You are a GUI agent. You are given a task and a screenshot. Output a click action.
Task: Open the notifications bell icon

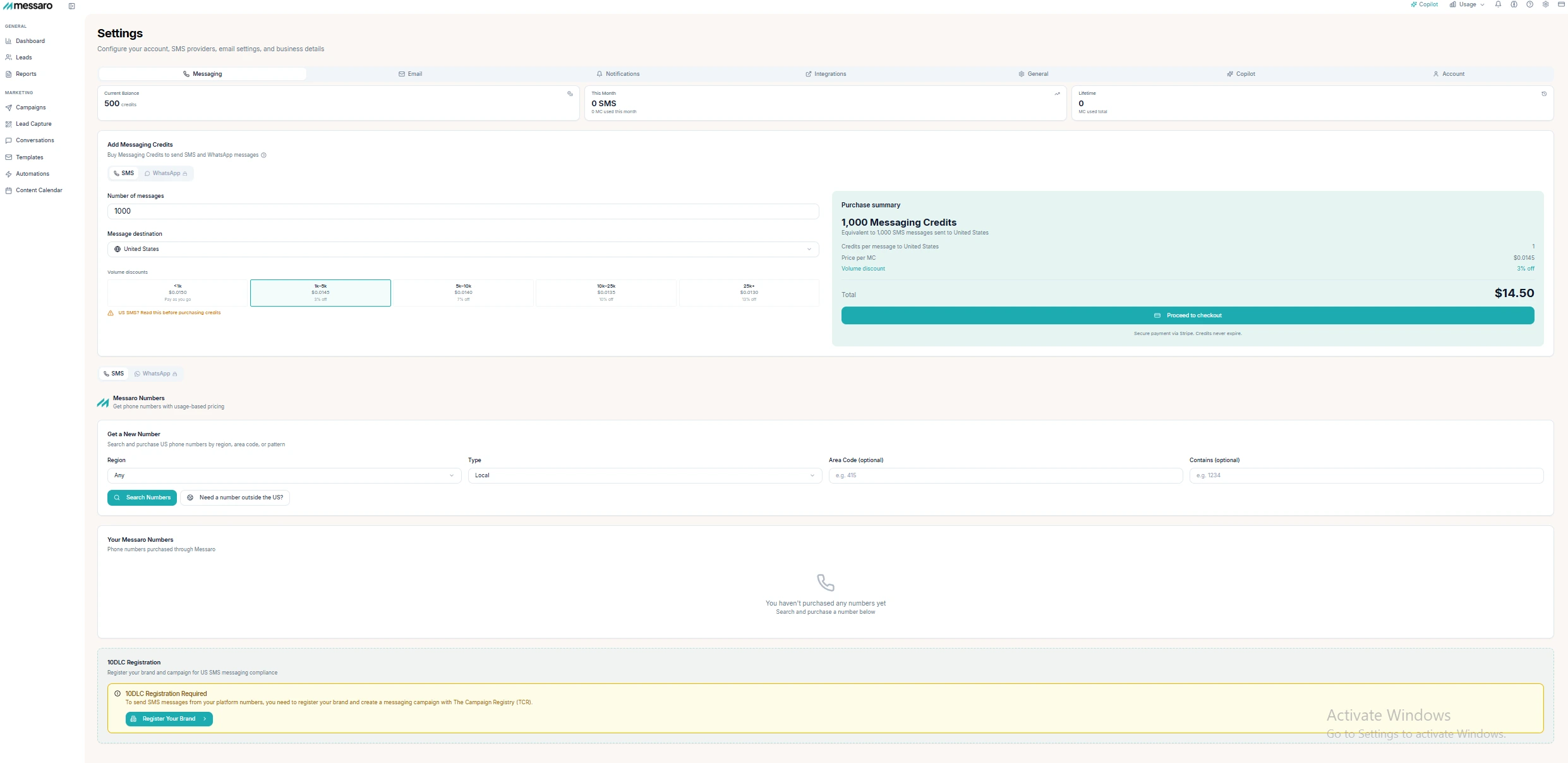click(x=1498, y=4)
